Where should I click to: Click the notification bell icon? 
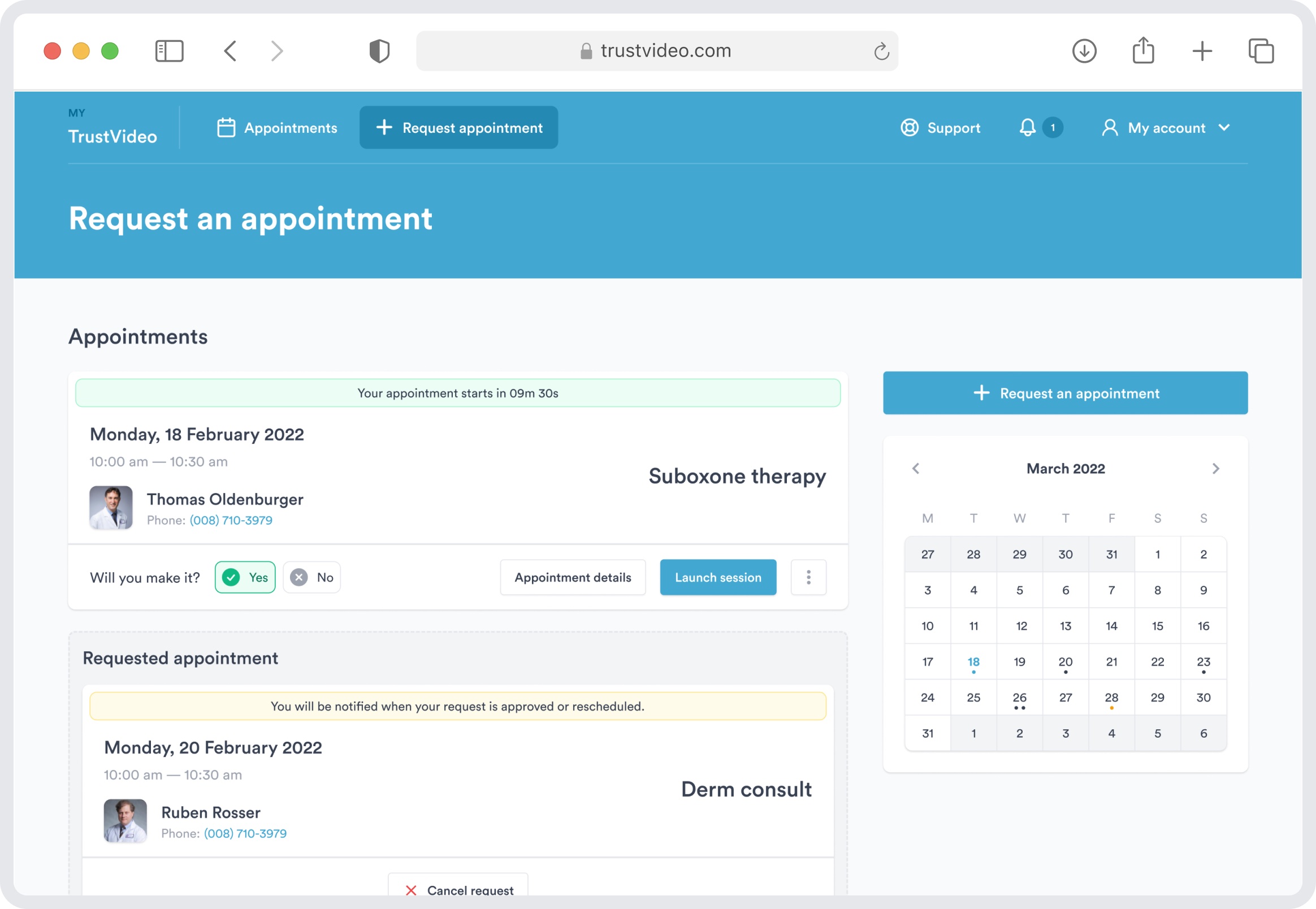(x=1027, y=128)
